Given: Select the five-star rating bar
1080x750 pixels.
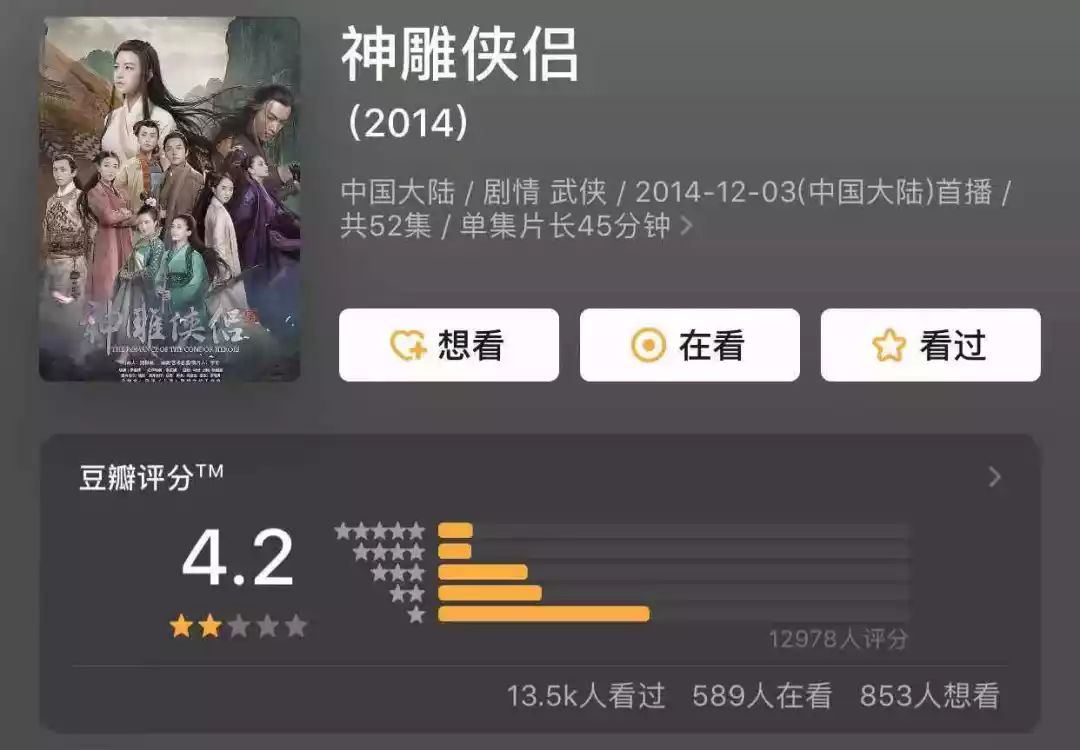Looking at the screenshot, I should tap(674, 530).
